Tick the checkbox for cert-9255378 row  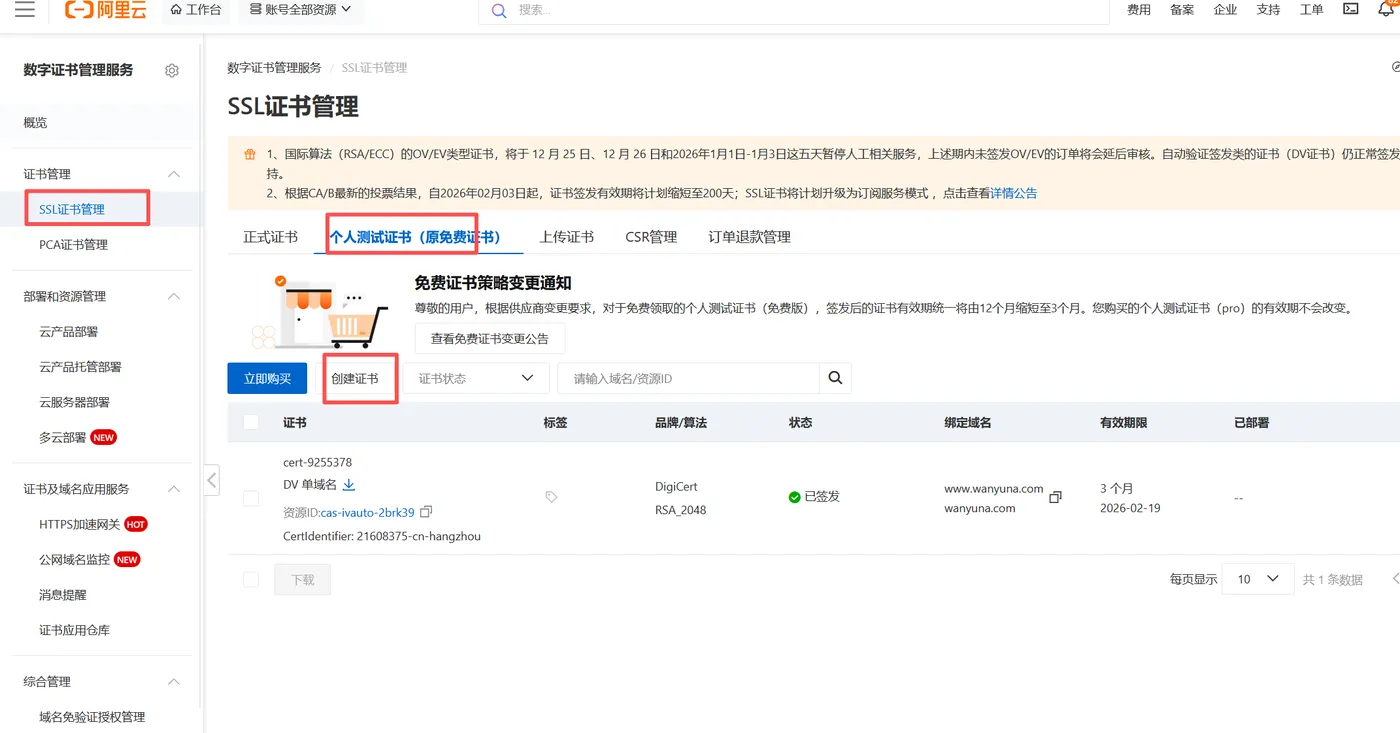click(251, 498)
